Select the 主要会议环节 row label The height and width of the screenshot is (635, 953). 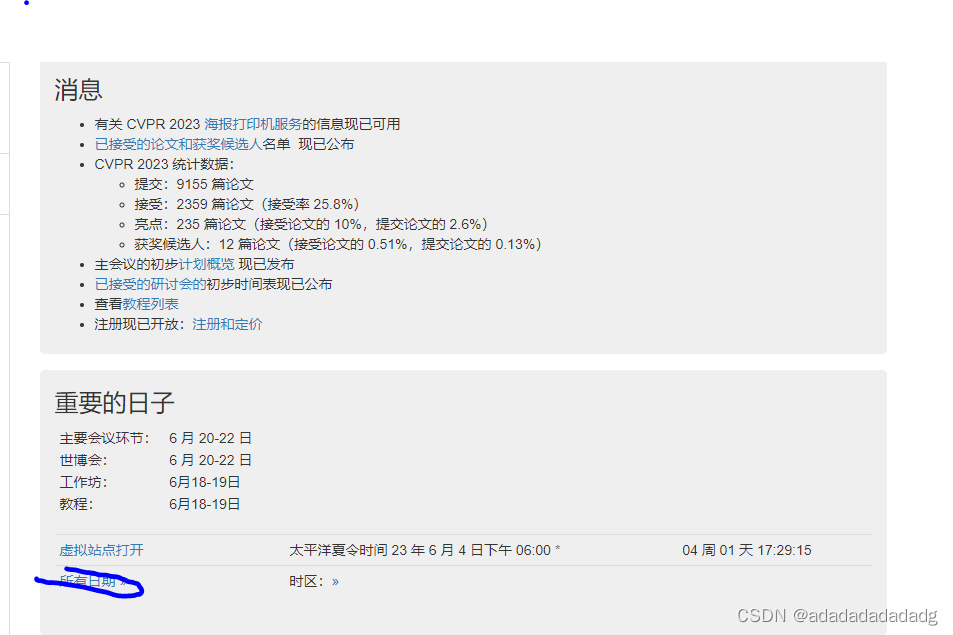(104, 438)
